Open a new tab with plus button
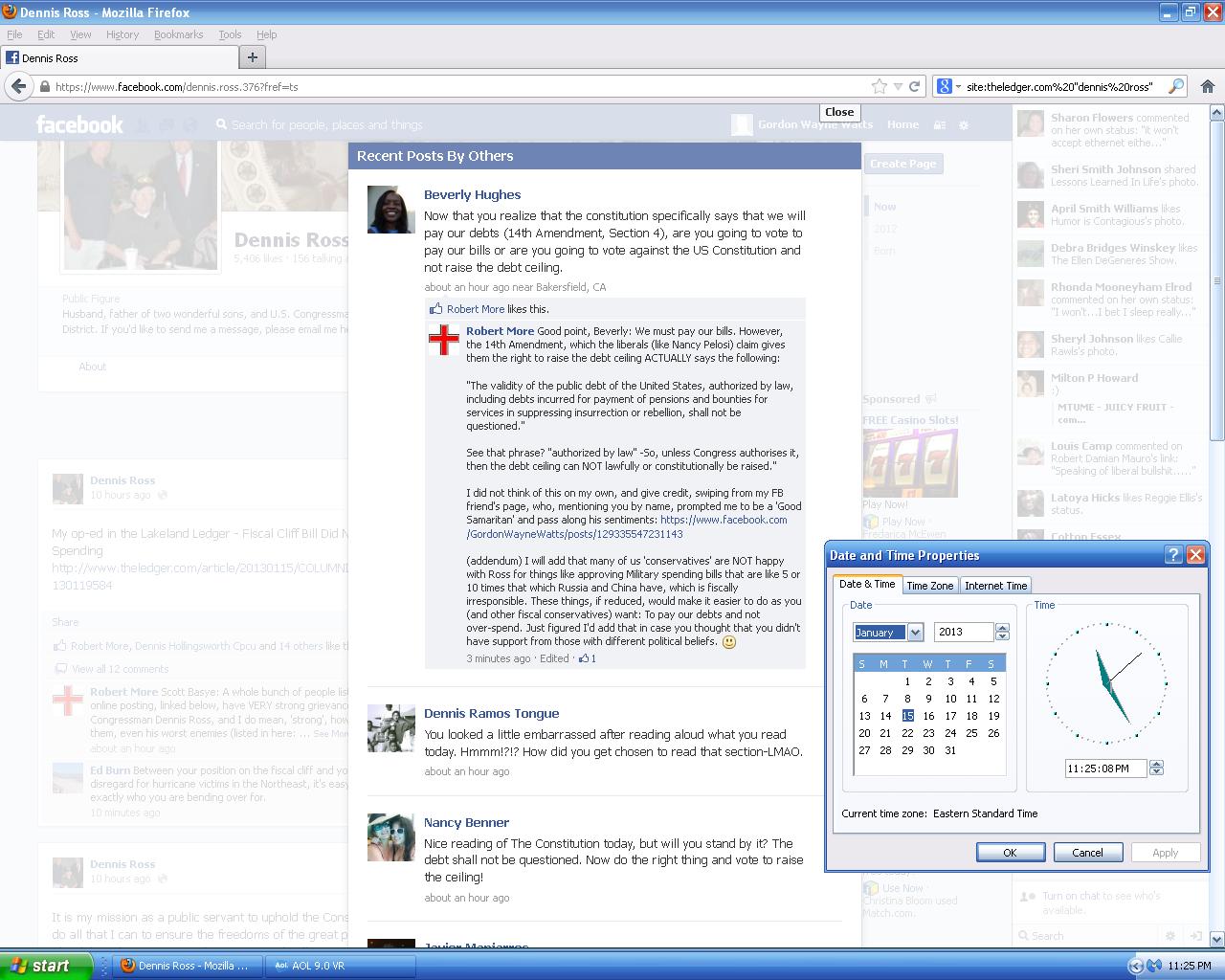The height and width of the screenshot is (980, 1225). (253, 57)
